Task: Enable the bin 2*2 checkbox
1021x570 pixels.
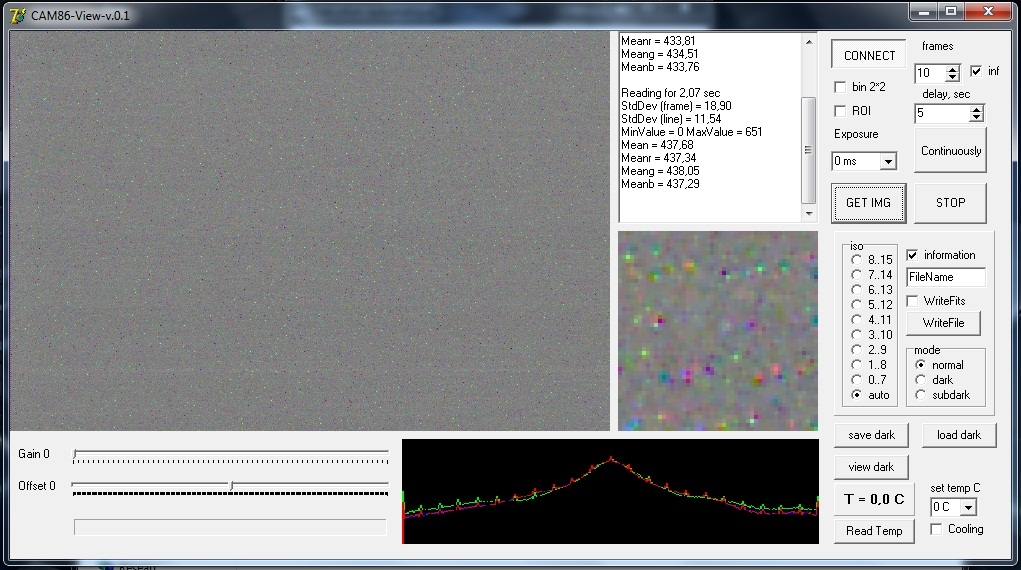Action: (840, 87)
